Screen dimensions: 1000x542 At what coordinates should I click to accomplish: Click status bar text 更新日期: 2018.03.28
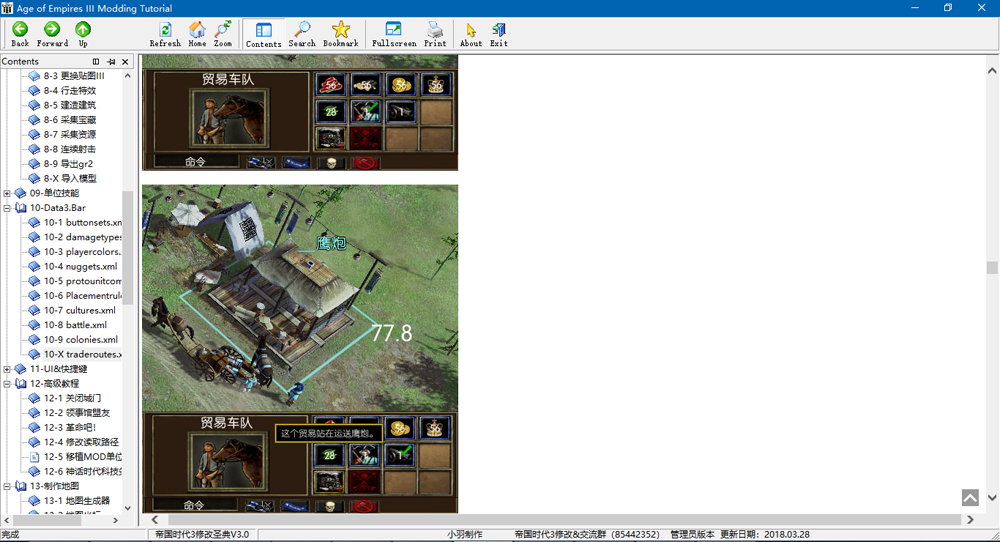coord(765,534)
